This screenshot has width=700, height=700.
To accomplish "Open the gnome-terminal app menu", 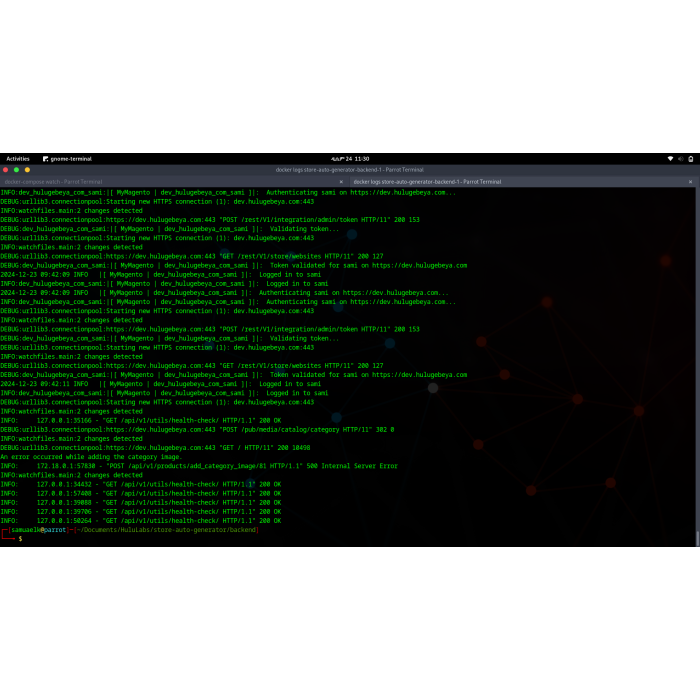I will click(x=66, y=158).
